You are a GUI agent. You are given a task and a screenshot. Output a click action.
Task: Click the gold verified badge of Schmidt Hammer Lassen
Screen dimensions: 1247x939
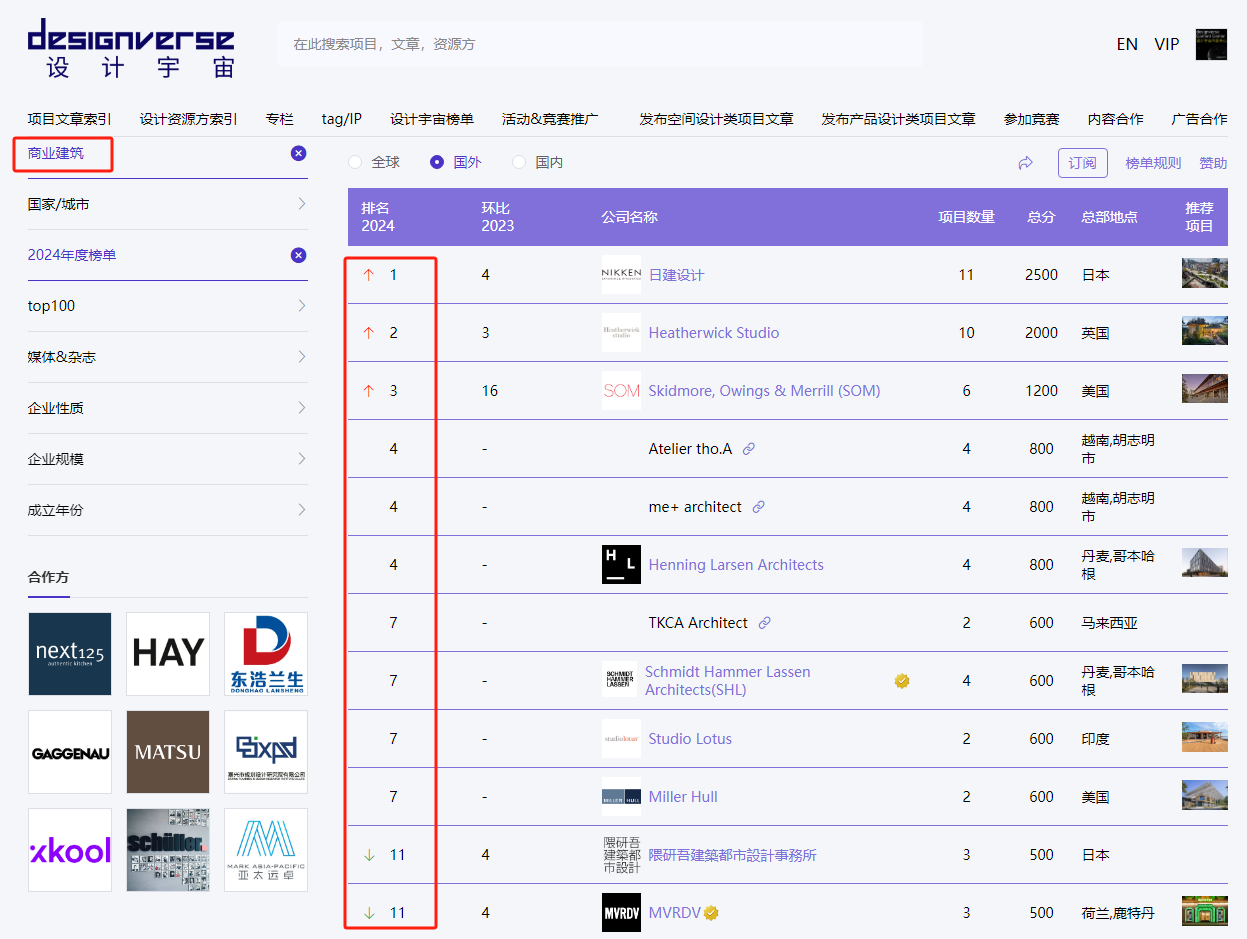coord(902,681)
